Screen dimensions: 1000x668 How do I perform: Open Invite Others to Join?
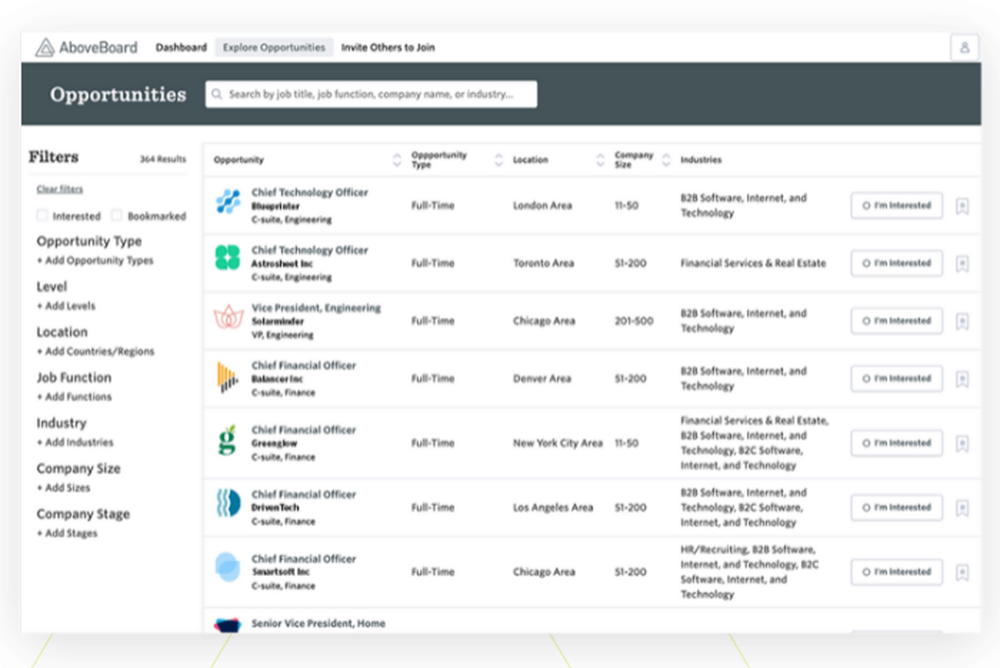(x=388, y=47)
